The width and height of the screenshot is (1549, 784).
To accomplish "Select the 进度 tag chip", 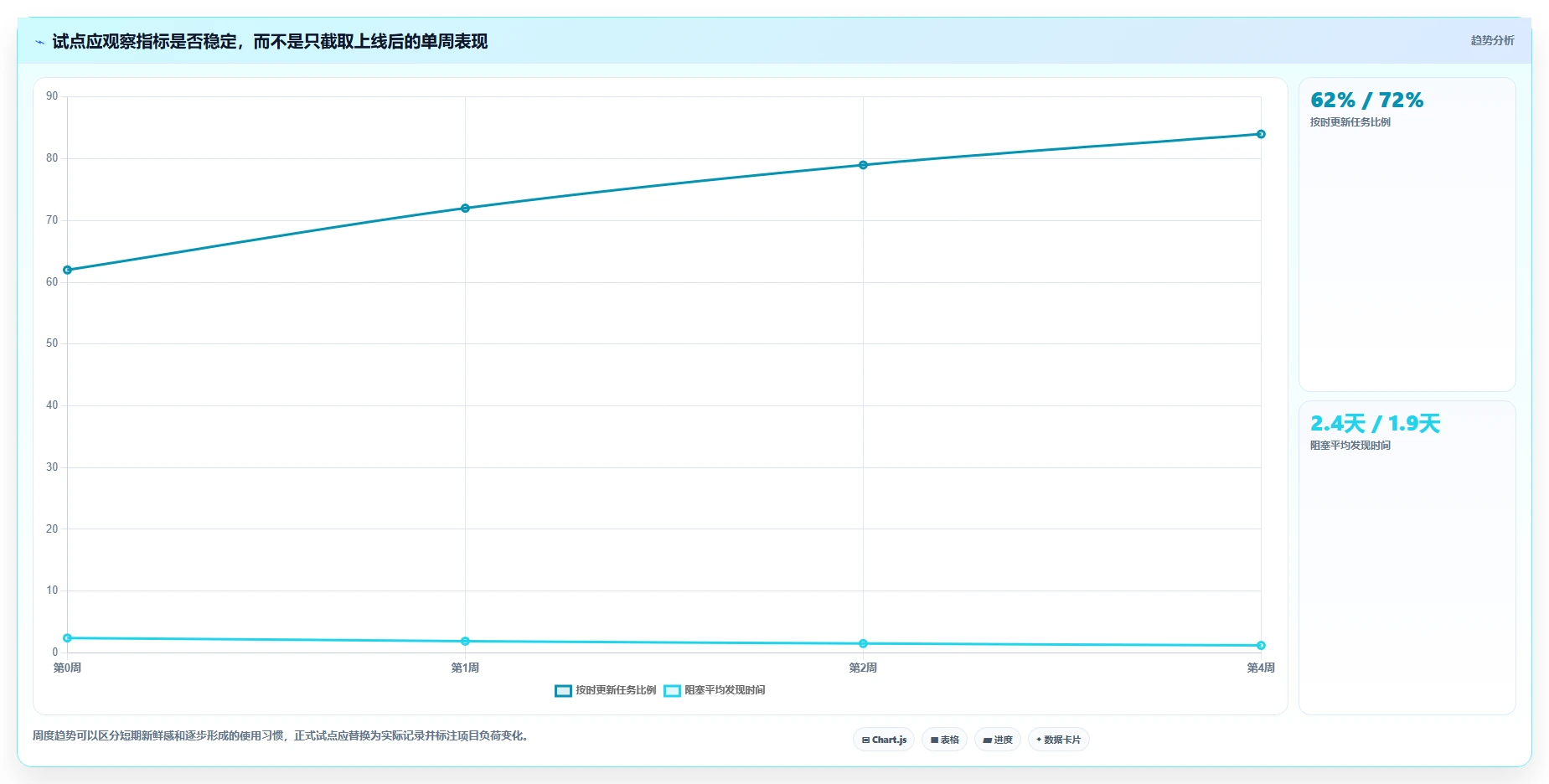I will (x=997, y=740).
